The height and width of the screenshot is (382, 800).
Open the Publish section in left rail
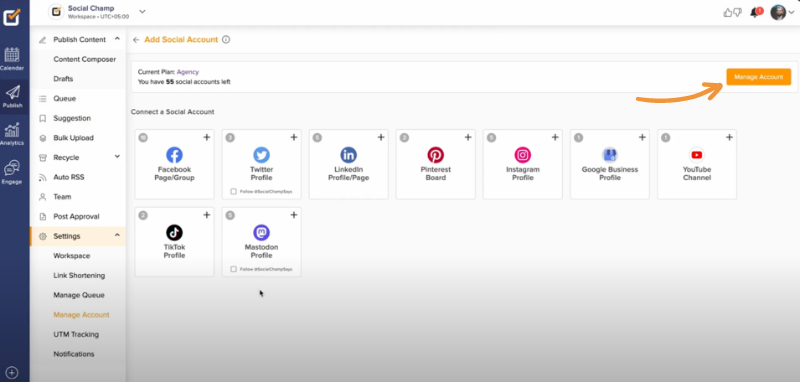click(12, 96)
